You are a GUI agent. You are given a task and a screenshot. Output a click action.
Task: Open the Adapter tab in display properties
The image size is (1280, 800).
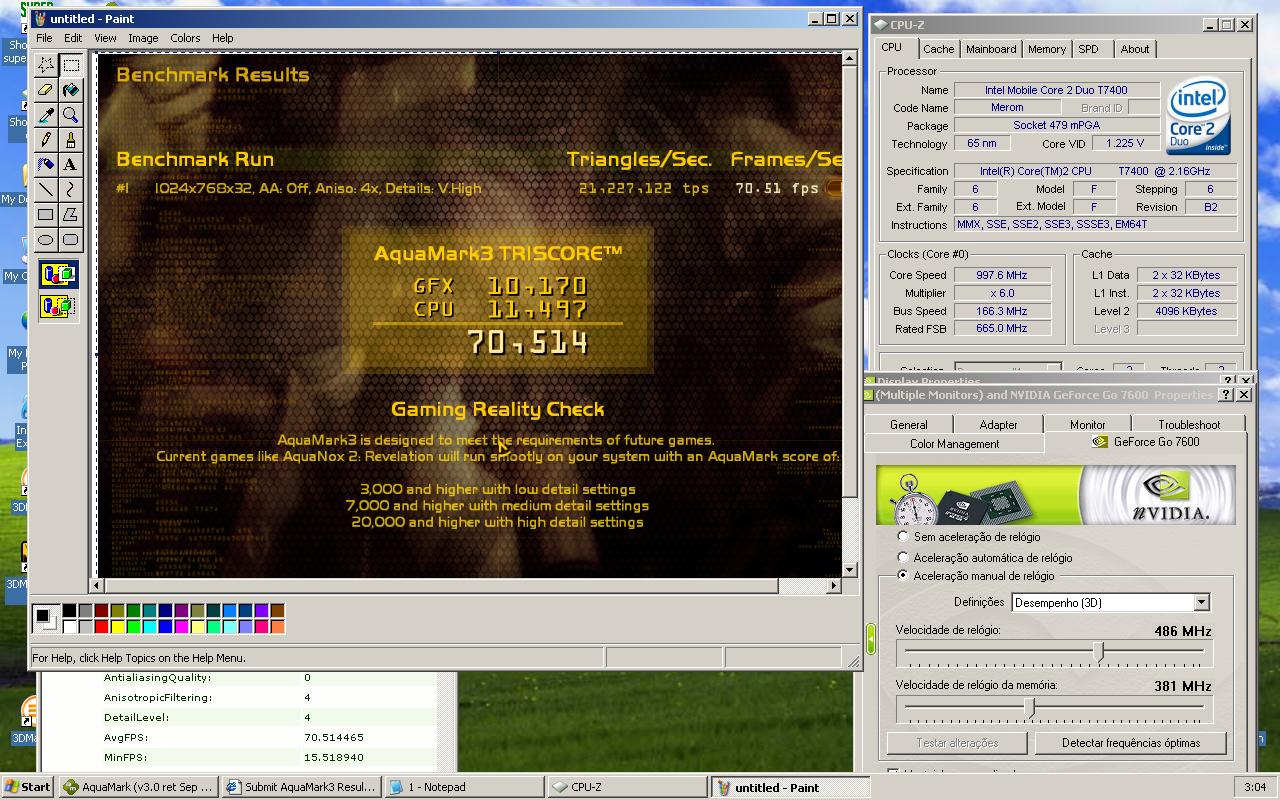coord(997,425)
